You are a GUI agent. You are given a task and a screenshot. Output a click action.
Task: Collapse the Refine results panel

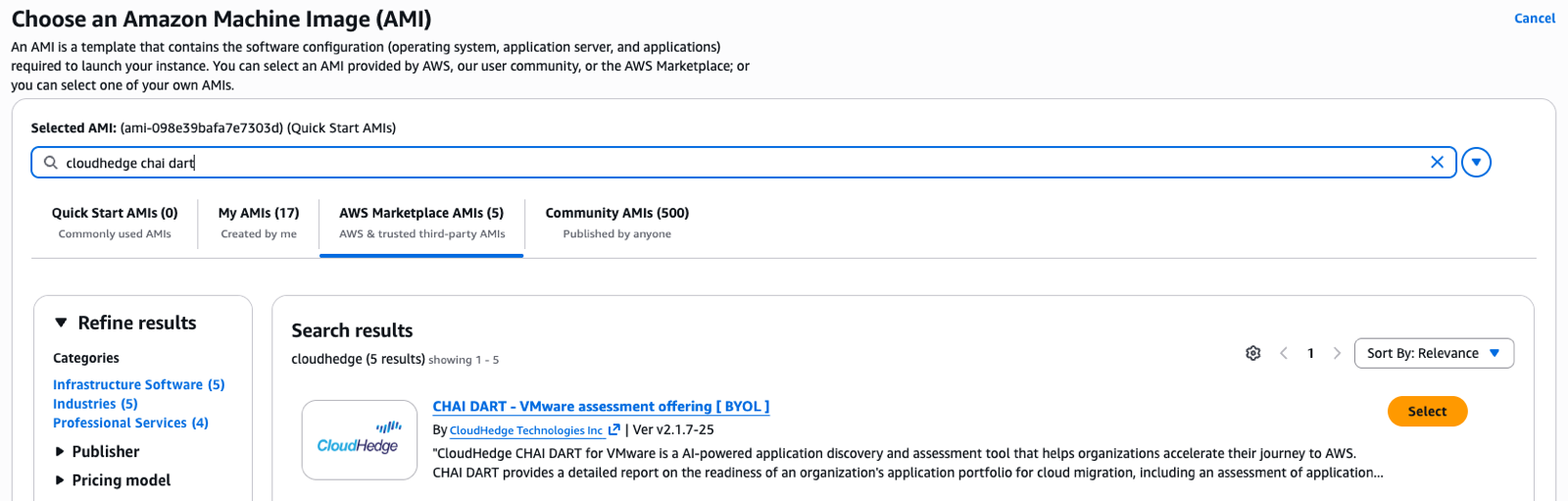(61, 323)
